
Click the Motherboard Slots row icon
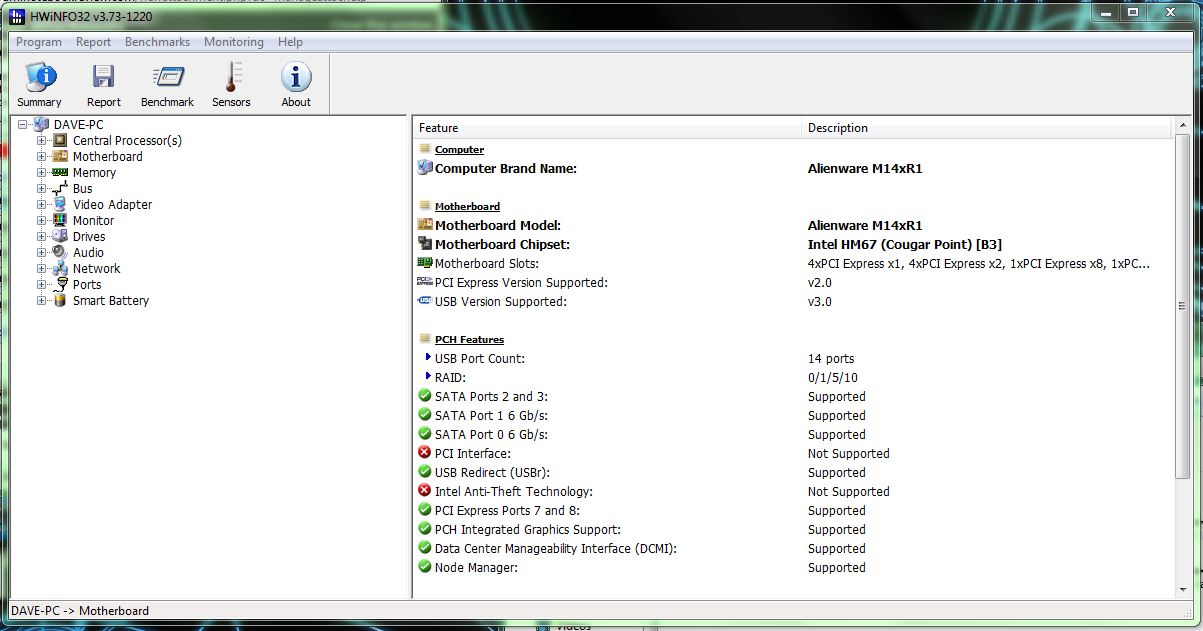[x=425, y=263]
